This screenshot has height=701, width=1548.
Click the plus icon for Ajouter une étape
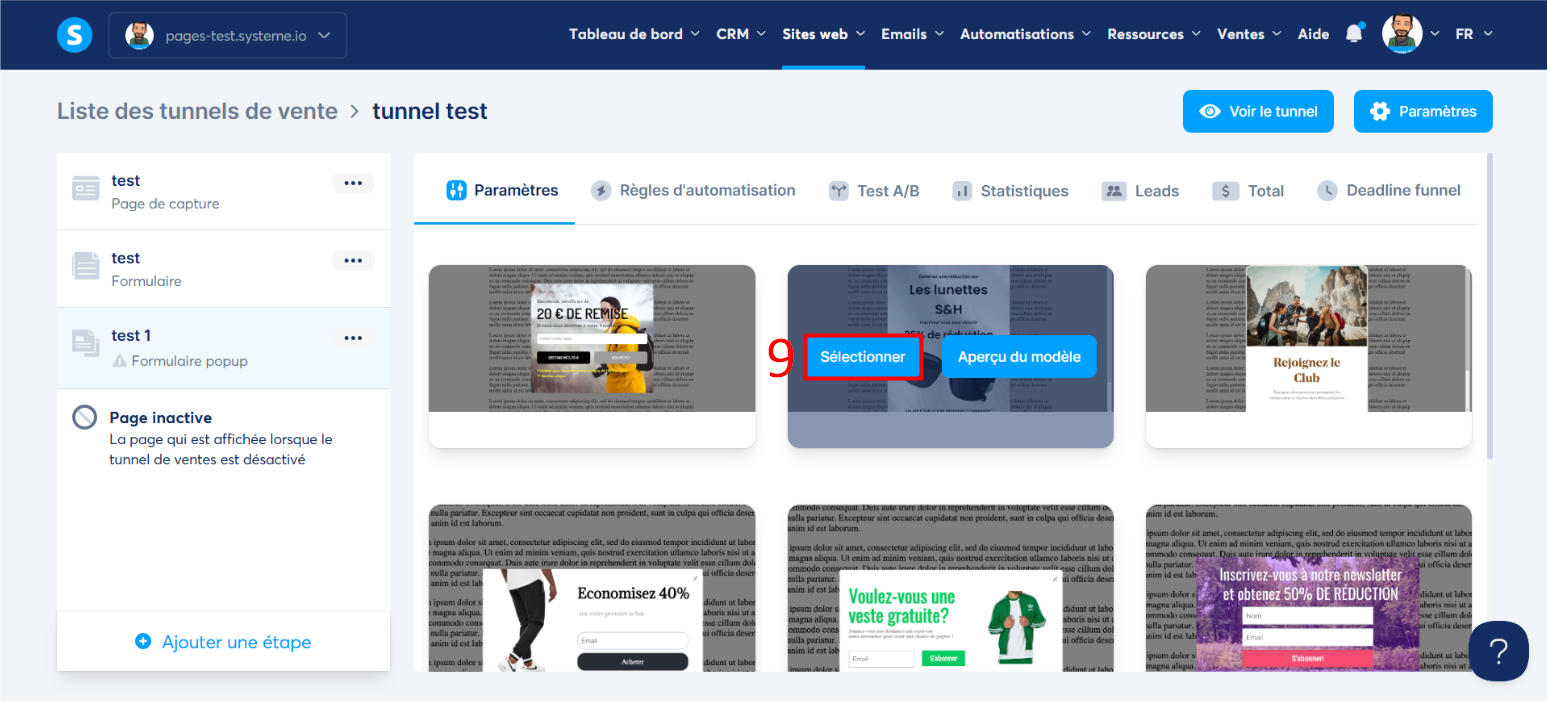[143, 641]
